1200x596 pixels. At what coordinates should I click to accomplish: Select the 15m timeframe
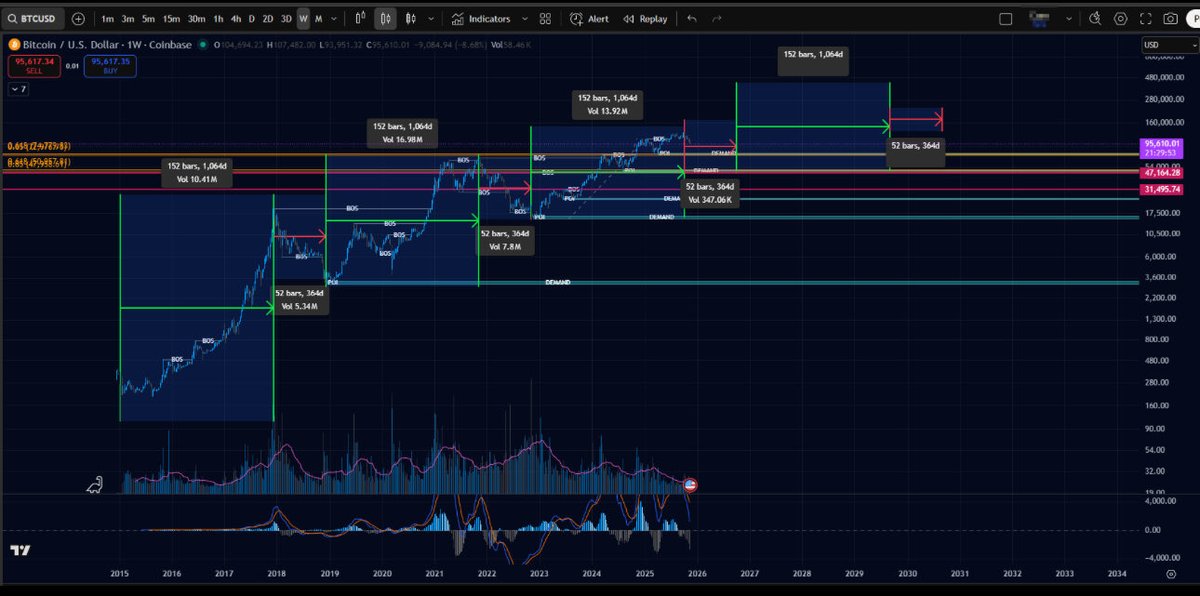(171, 19)
